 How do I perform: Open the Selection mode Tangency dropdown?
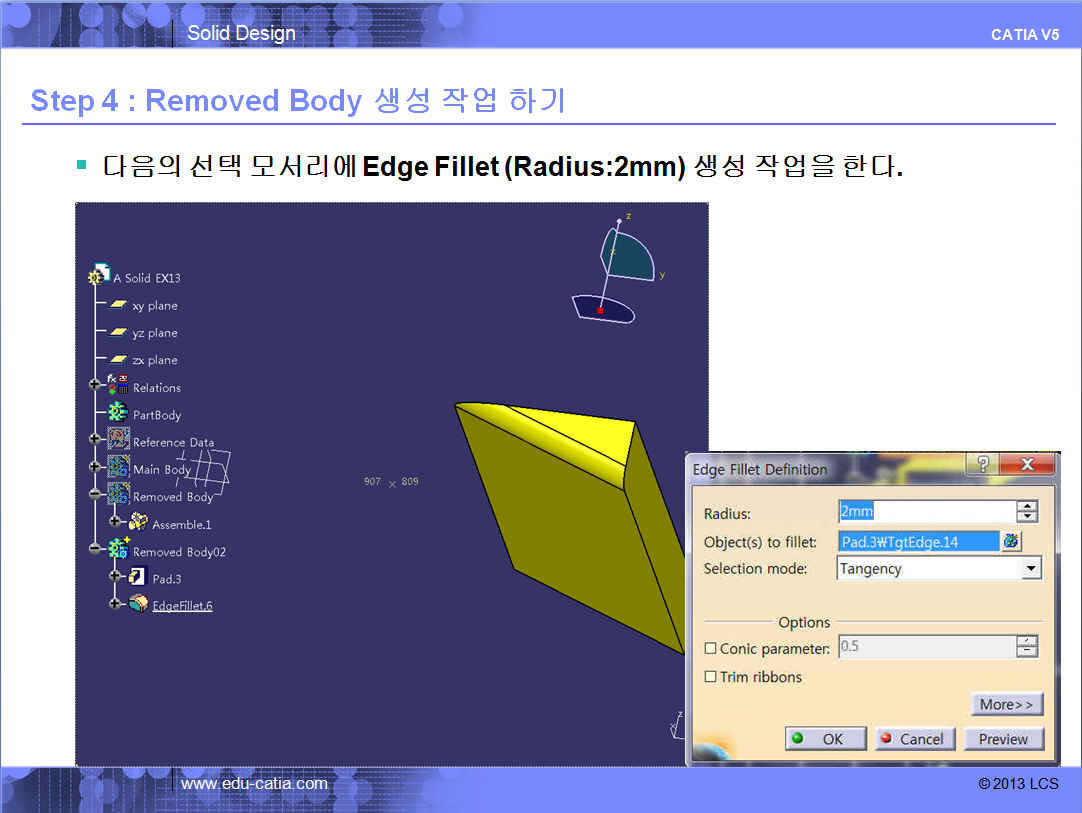coord(1032,569)
